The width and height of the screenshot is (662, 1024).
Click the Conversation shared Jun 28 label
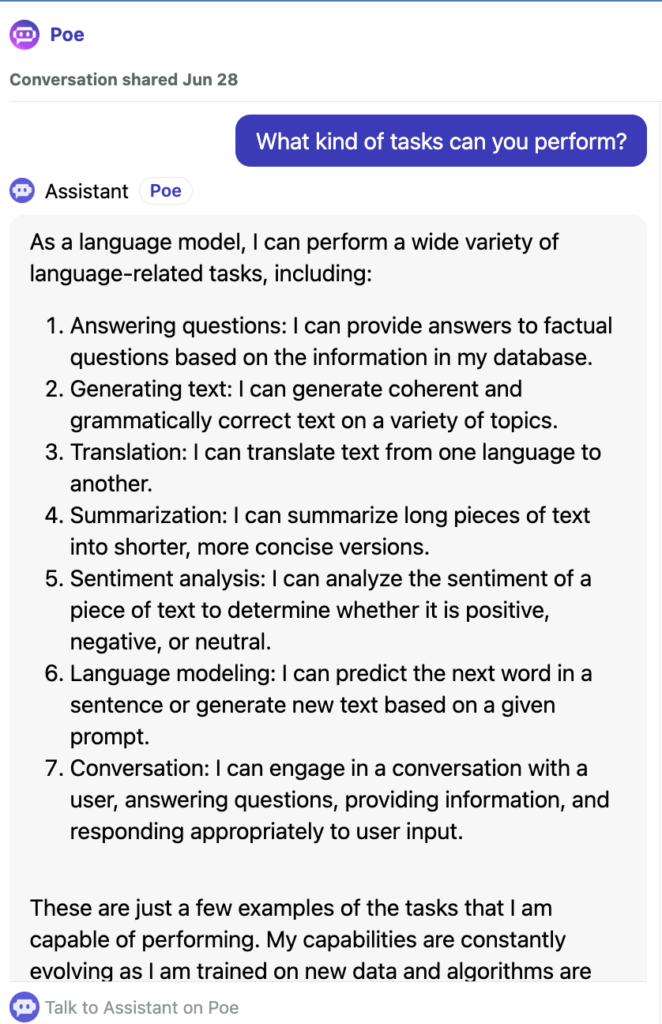coord(123,80)
